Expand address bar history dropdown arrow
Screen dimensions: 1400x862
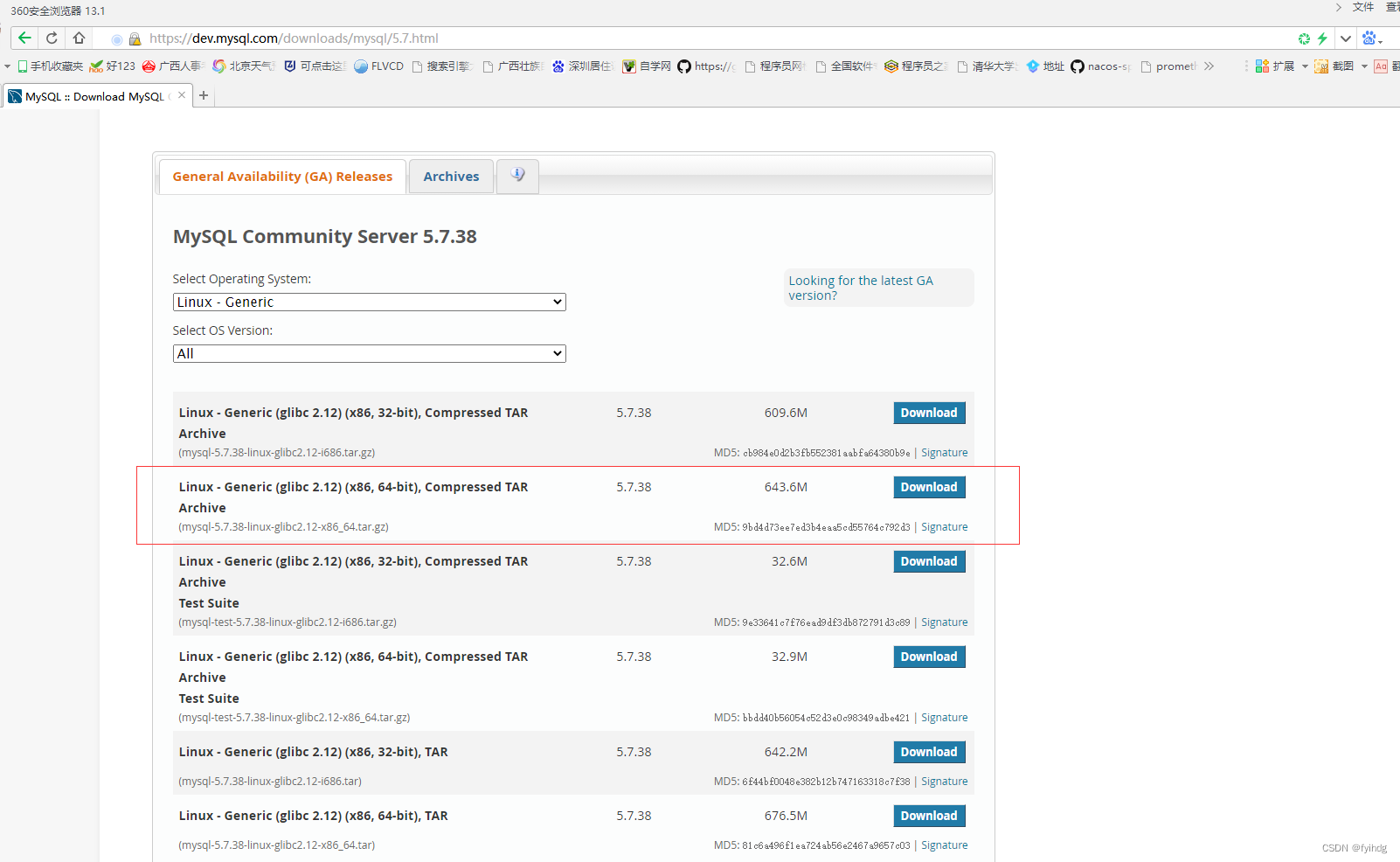point(1346,38)
